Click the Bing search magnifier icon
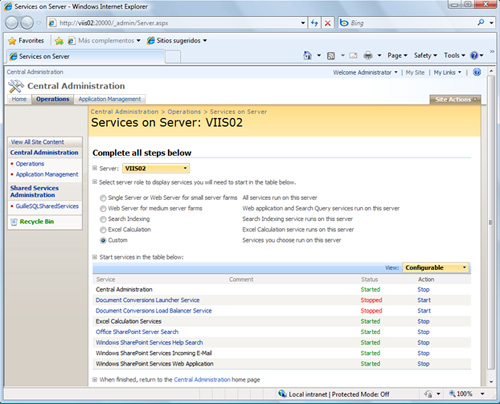Viewport: 500px width, 404px height. (481, 23)
